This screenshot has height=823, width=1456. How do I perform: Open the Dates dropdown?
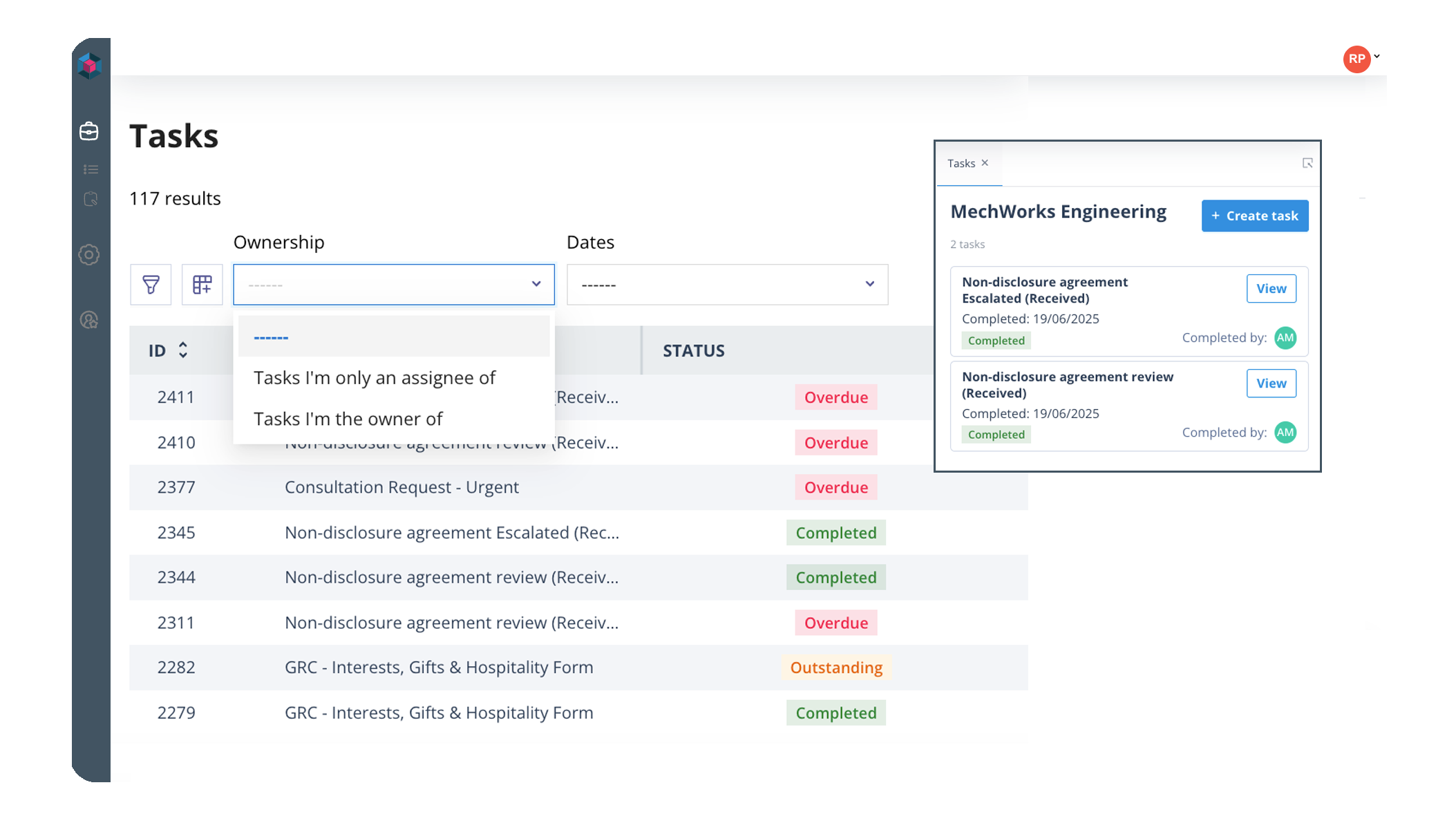tap(727, 284)
